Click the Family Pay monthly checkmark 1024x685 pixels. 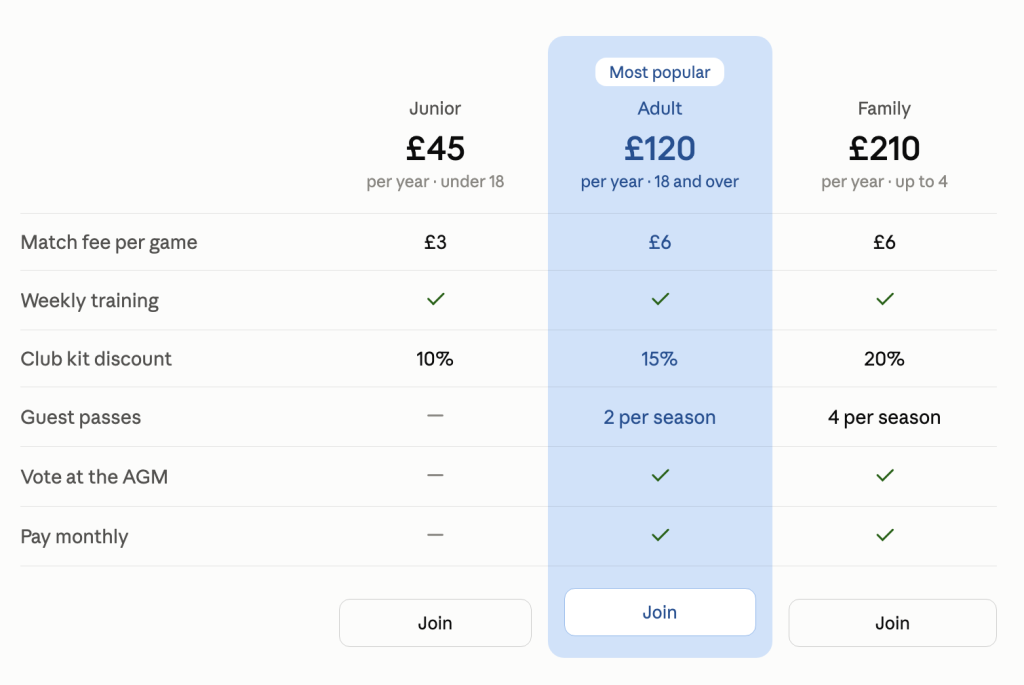(x=885, y=535)
